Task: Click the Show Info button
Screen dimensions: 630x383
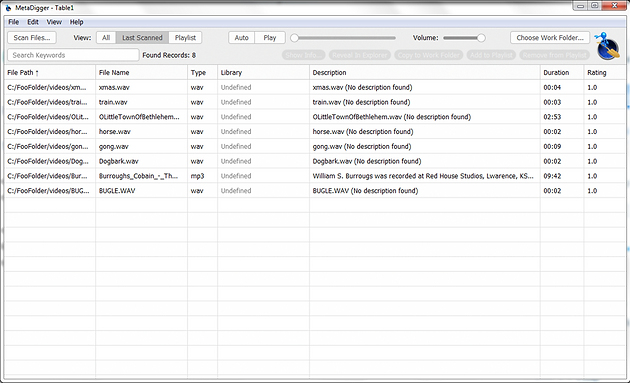Action: [x=303, y=55]
